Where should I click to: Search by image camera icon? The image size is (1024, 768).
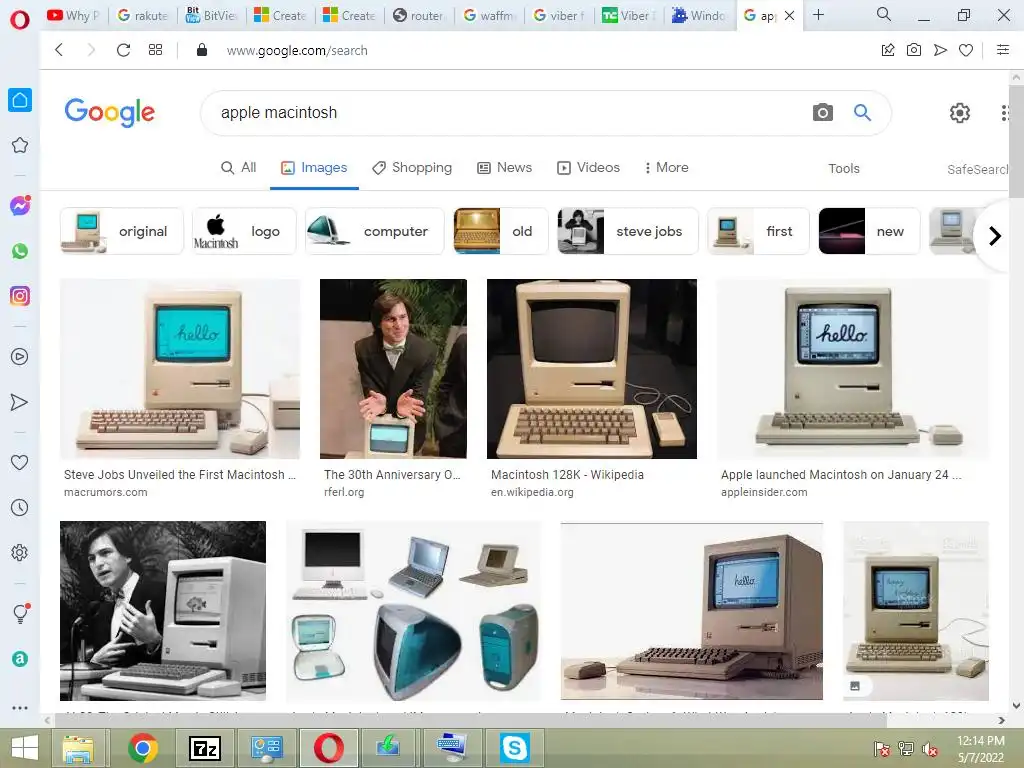(823, 112)
